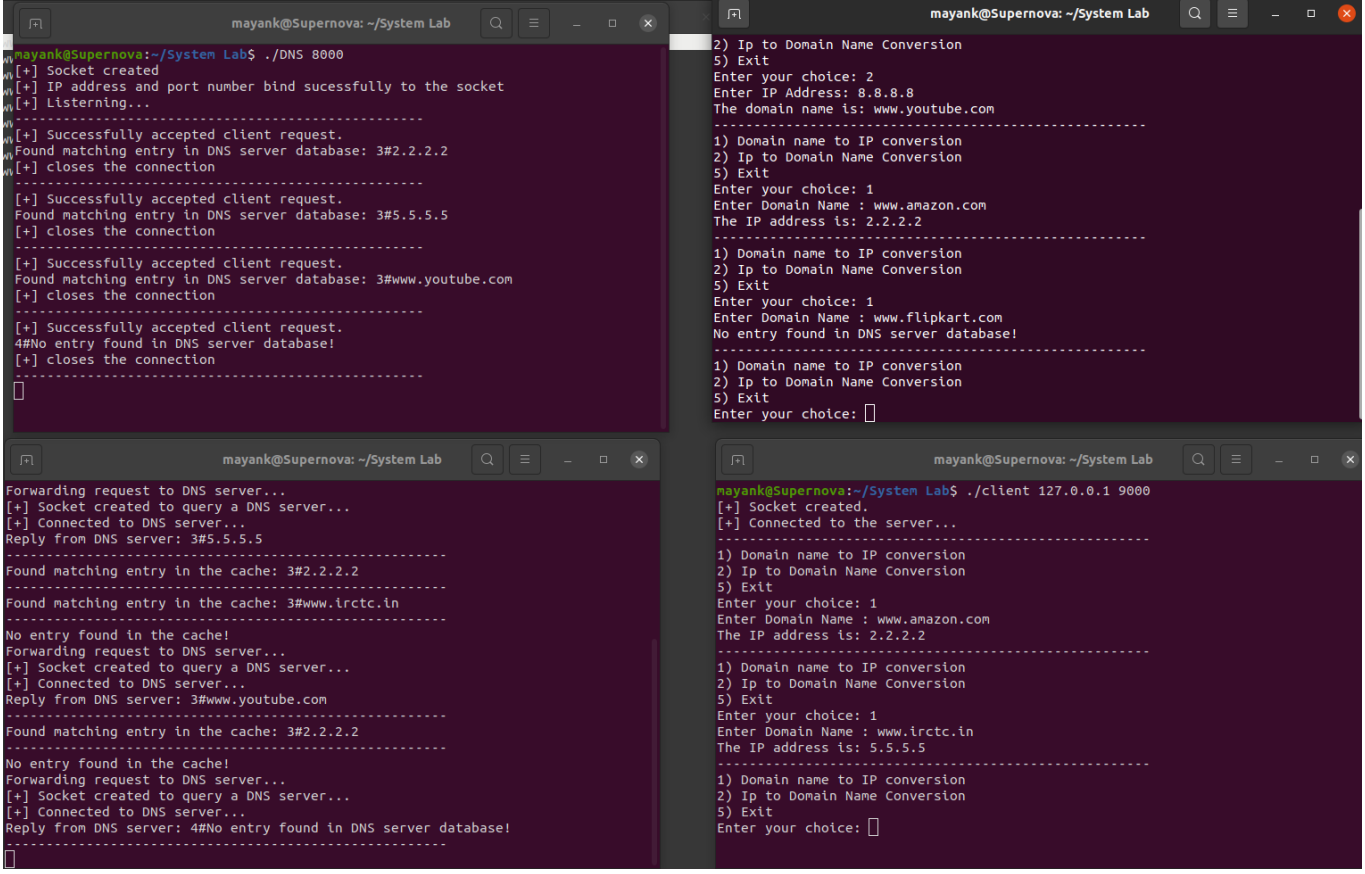
Task: Expand the menu in the top-right terminal
Action: (1233, 14)
